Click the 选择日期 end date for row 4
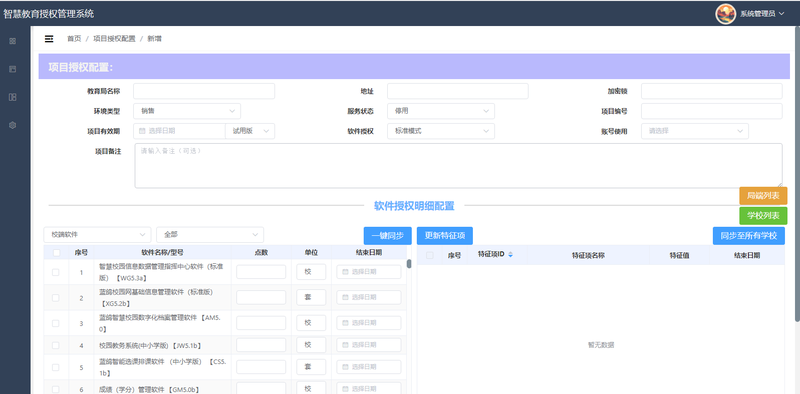Screen dimensions: 800x394 click(x=369, y=345)
